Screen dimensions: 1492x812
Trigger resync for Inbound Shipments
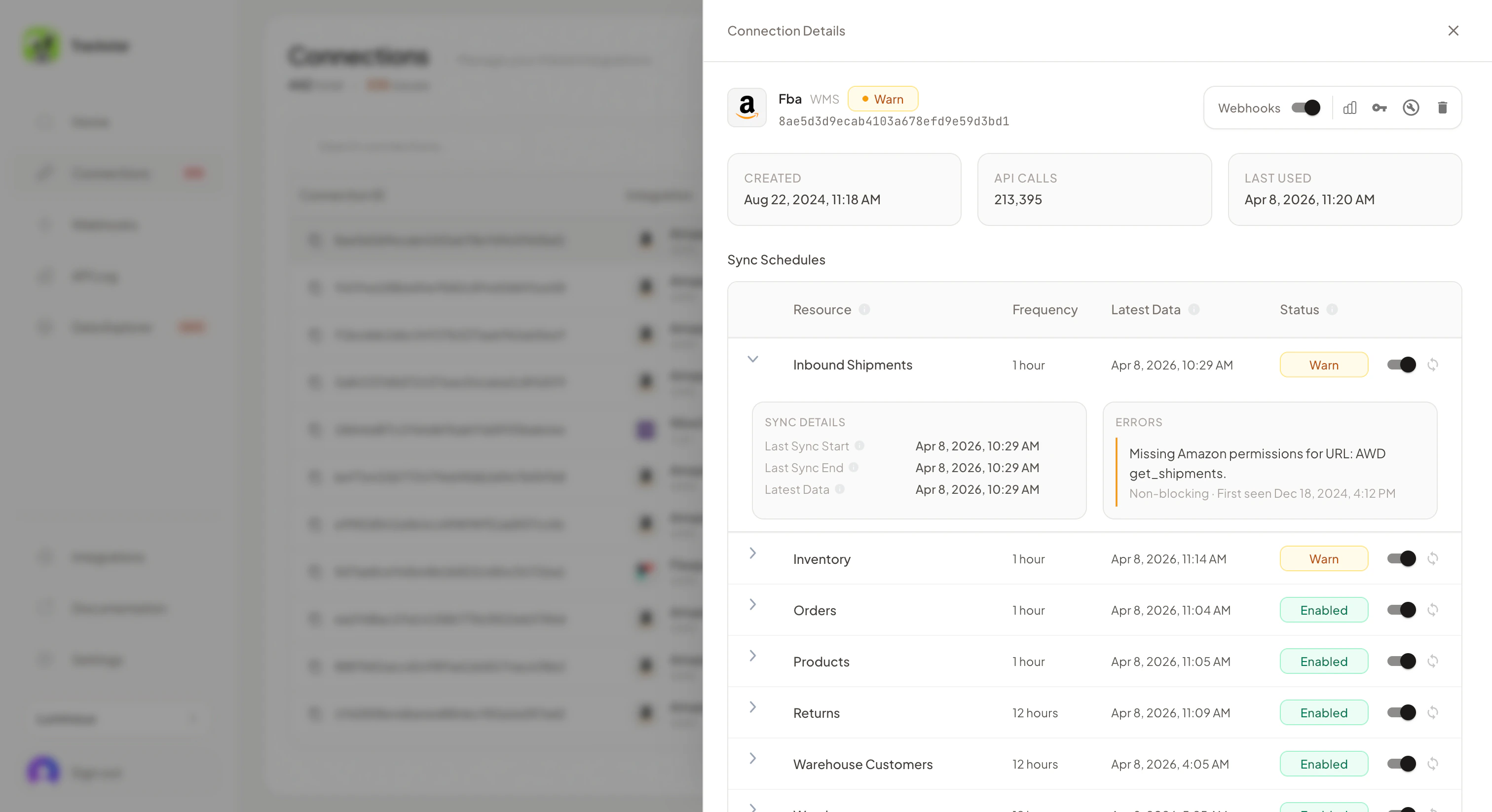[x=1433, y=364]
